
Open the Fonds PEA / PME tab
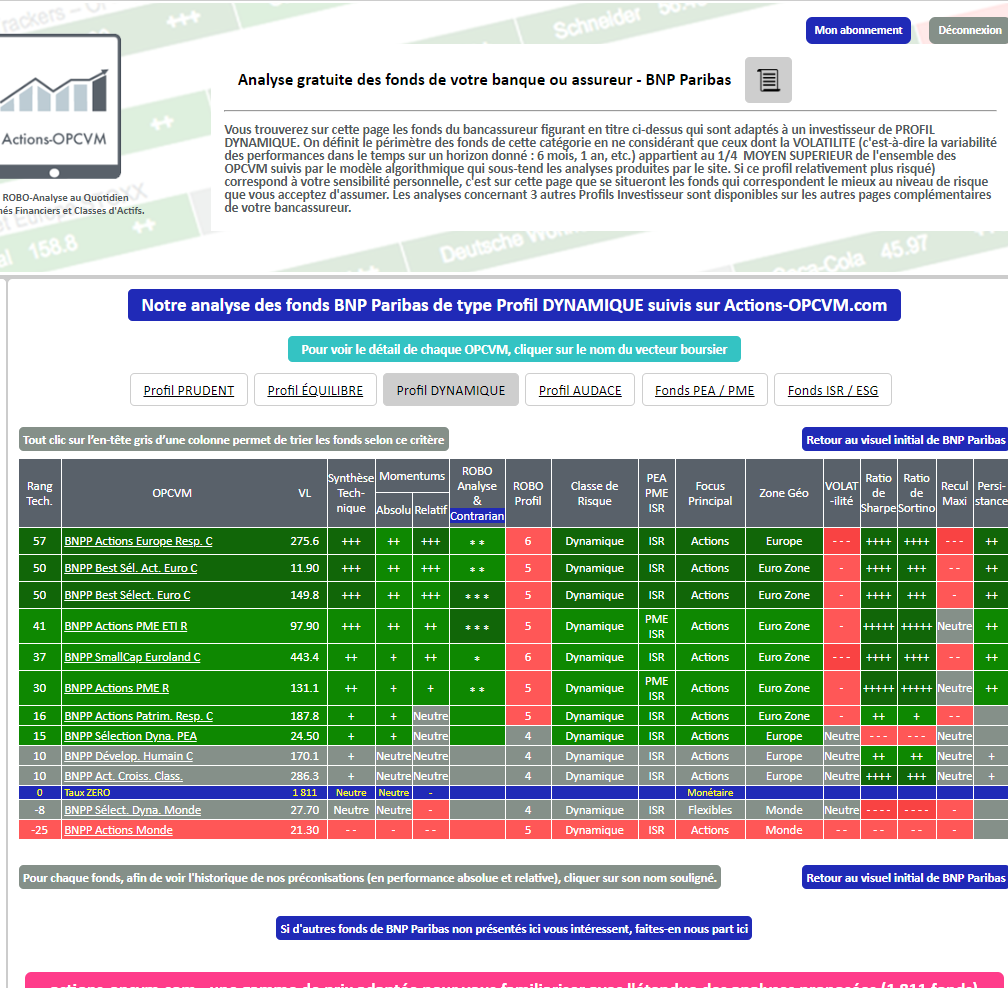click(705, 390)
